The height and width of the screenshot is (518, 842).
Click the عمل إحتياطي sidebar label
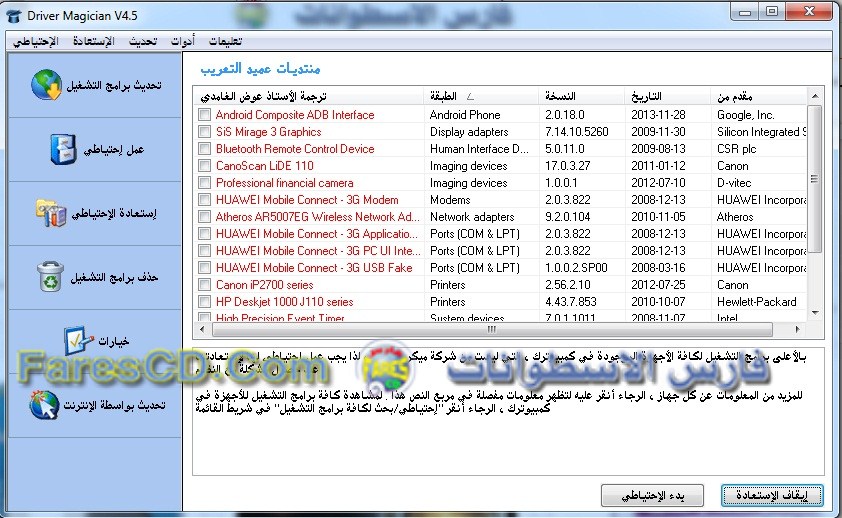114,149
